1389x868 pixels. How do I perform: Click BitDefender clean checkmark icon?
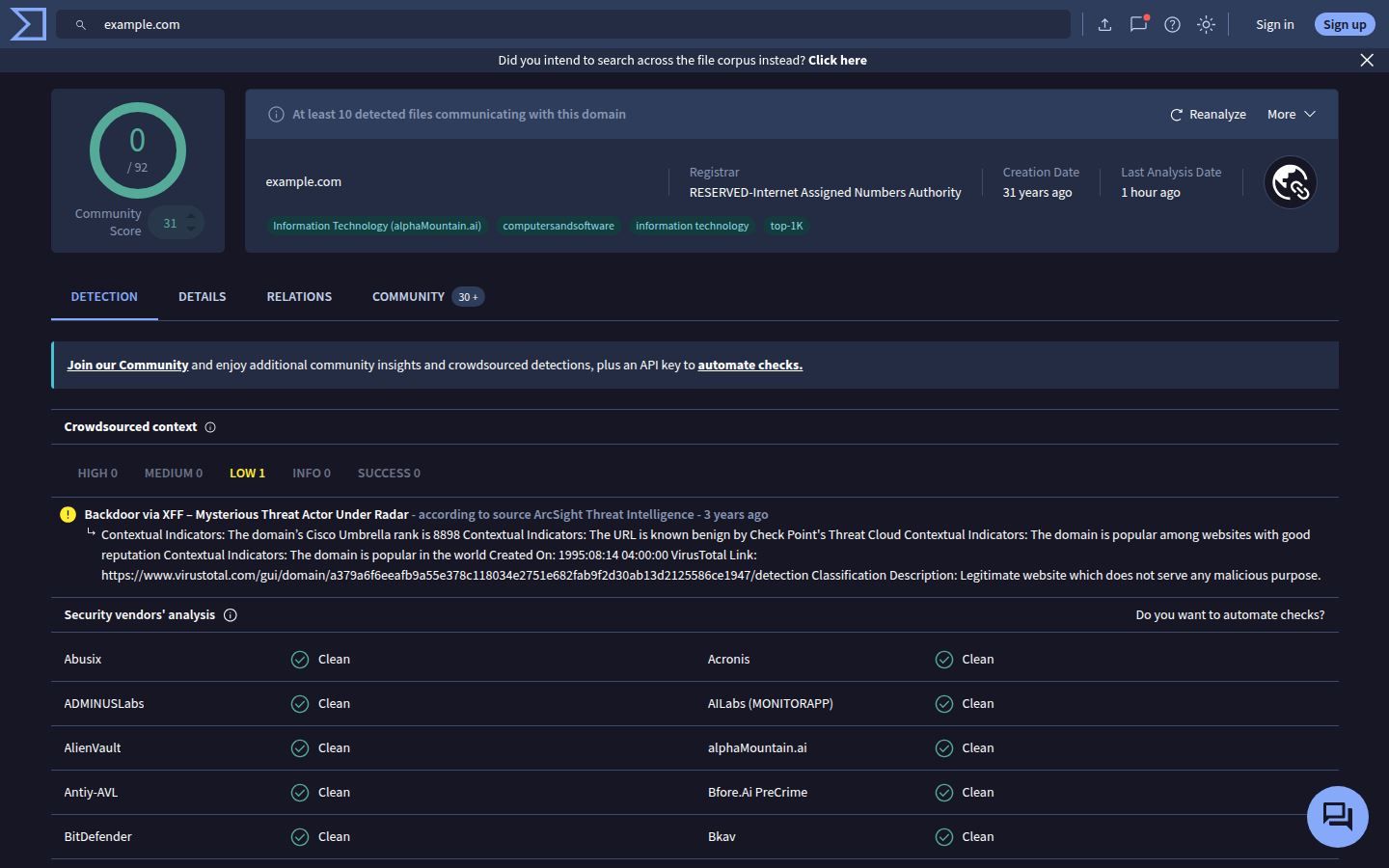tap(300, 837)
